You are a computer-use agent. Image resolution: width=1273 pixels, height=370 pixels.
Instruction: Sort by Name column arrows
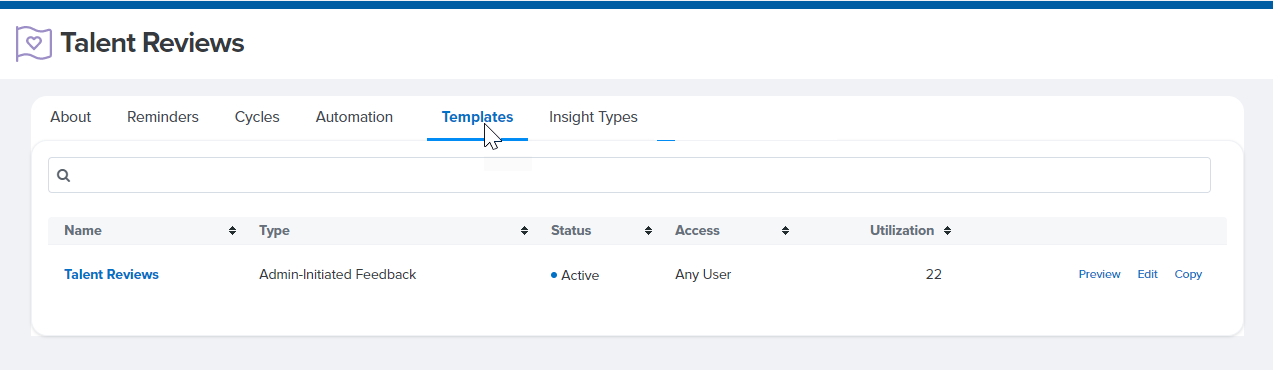click(232, 231)
